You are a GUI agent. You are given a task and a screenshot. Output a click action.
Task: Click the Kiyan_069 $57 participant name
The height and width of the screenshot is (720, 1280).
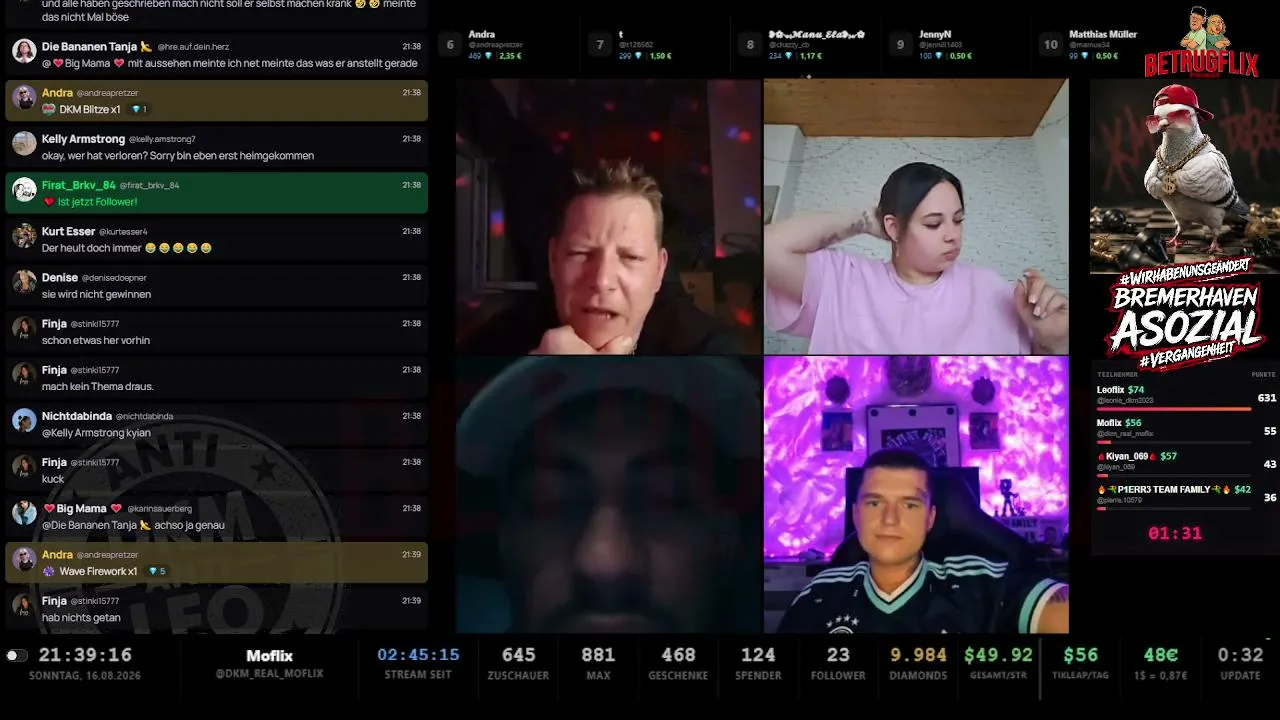(1137, 456)
